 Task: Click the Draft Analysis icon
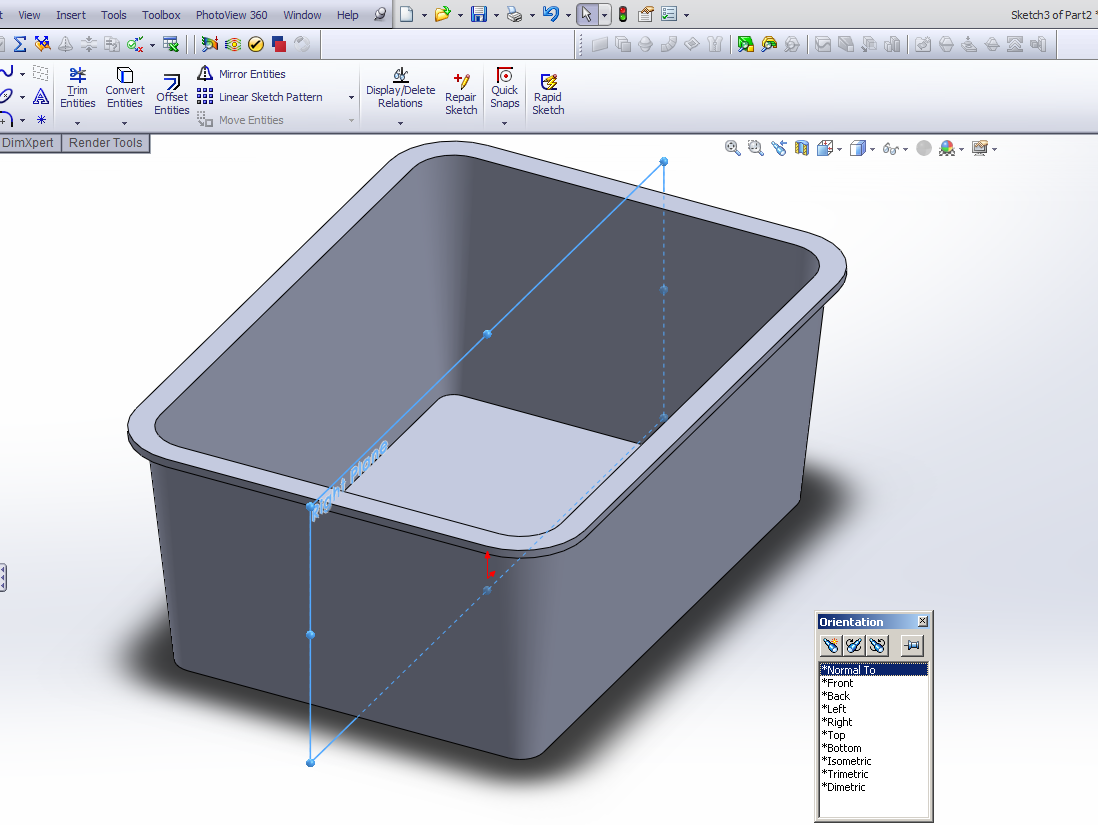point(209,44)
